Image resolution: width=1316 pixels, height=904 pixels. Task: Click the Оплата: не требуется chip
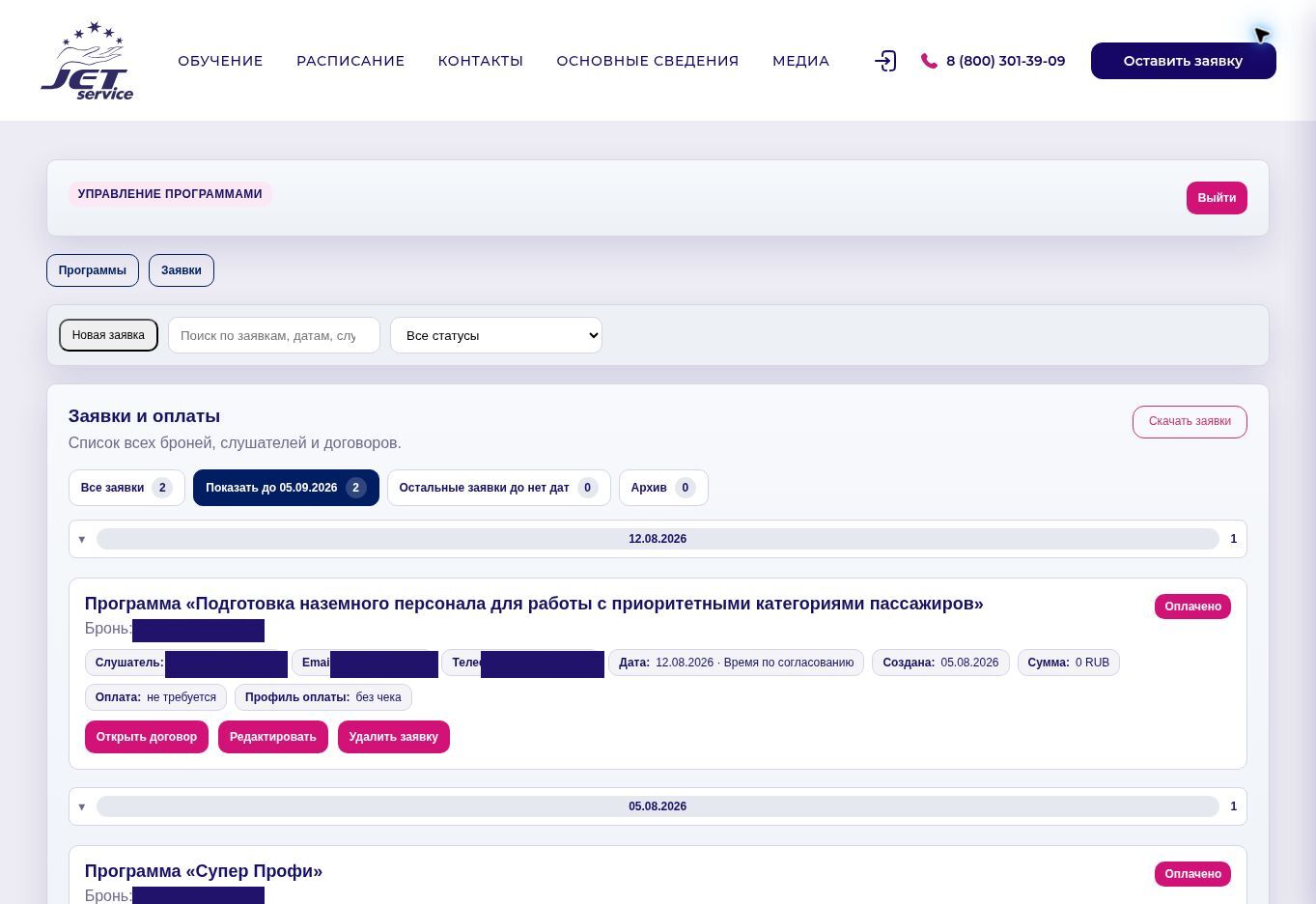click(x=155, y=697)
